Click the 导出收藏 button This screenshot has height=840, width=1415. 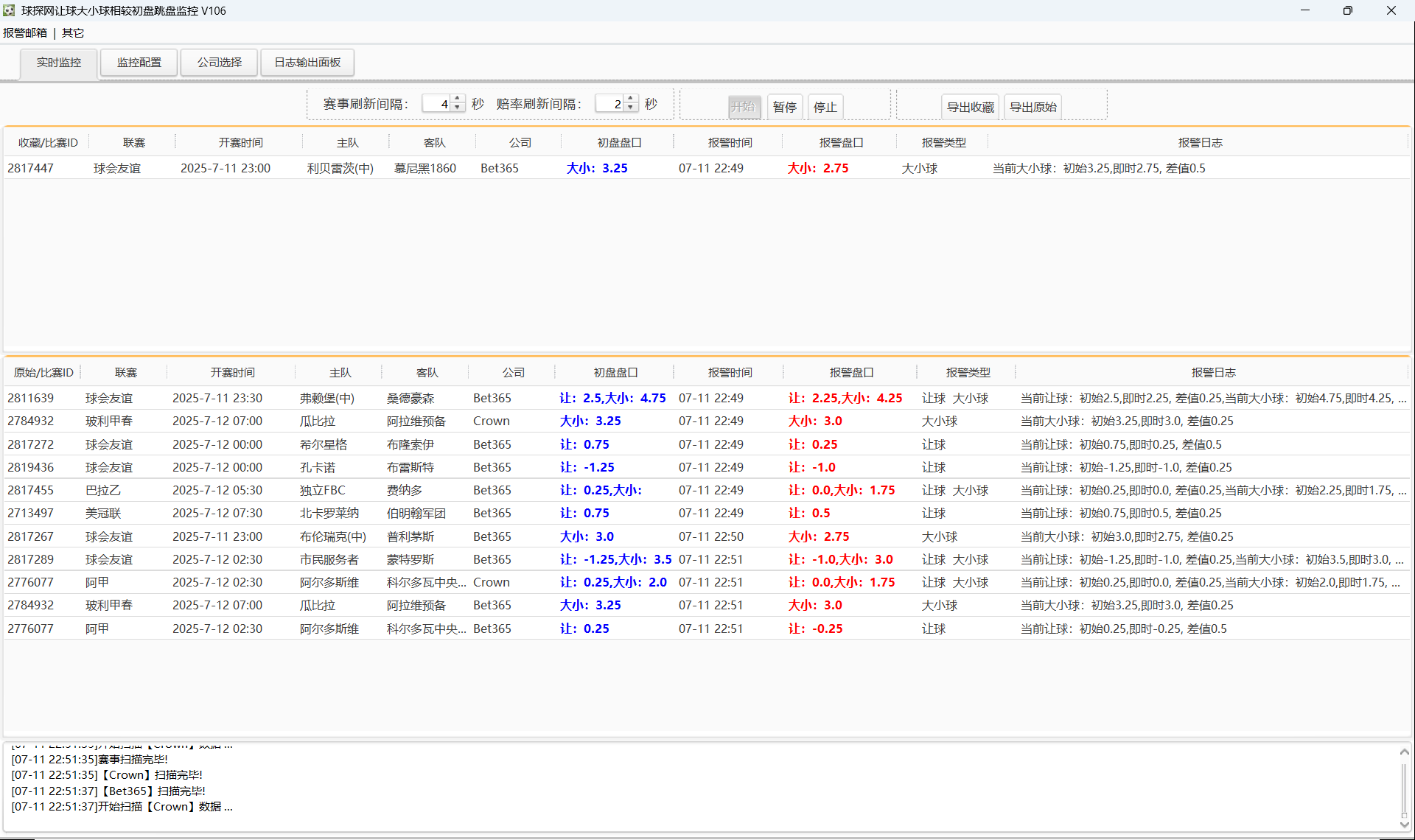[x=971, y=107]
